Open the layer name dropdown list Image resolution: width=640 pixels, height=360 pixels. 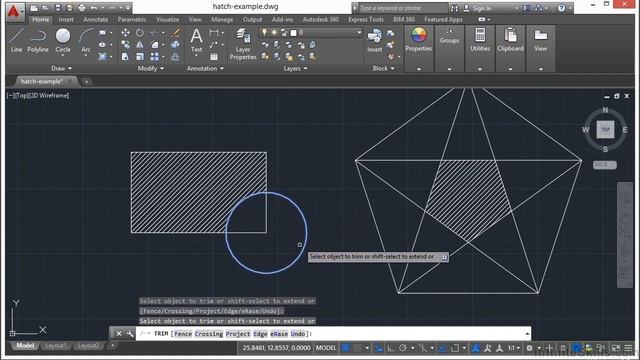(359, 32)
